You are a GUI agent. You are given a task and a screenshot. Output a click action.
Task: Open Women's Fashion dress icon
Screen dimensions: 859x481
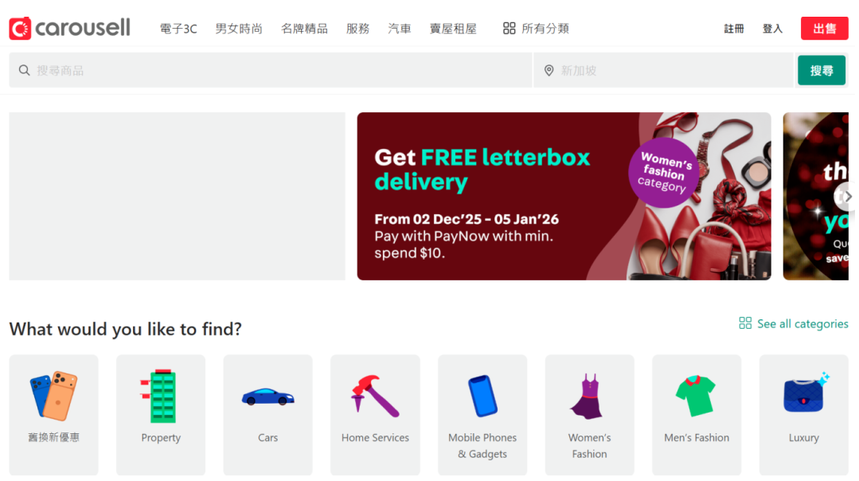pos(589,397)
